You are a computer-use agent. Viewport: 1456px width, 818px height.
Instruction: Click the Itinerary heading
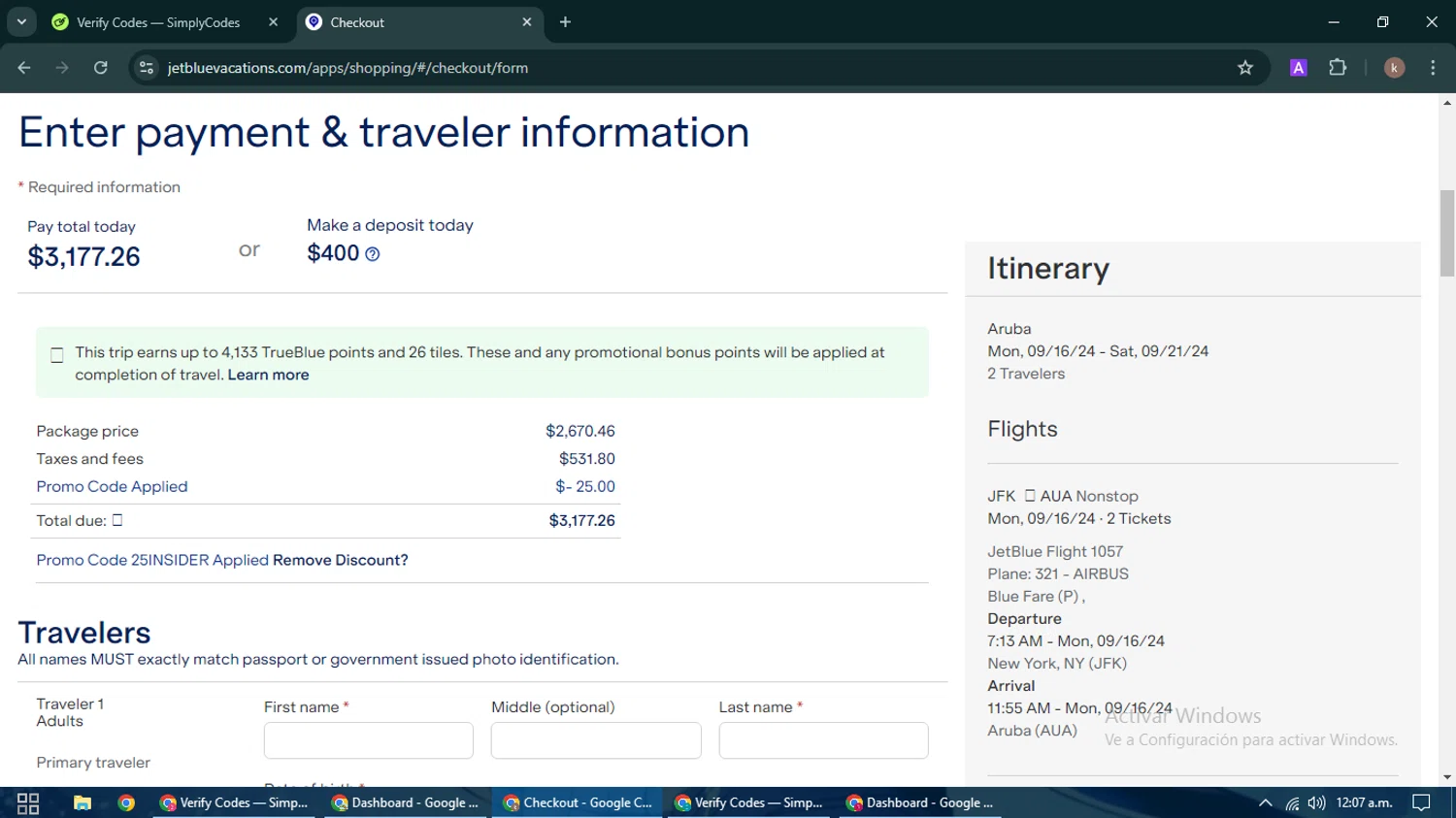(1048, 269)
